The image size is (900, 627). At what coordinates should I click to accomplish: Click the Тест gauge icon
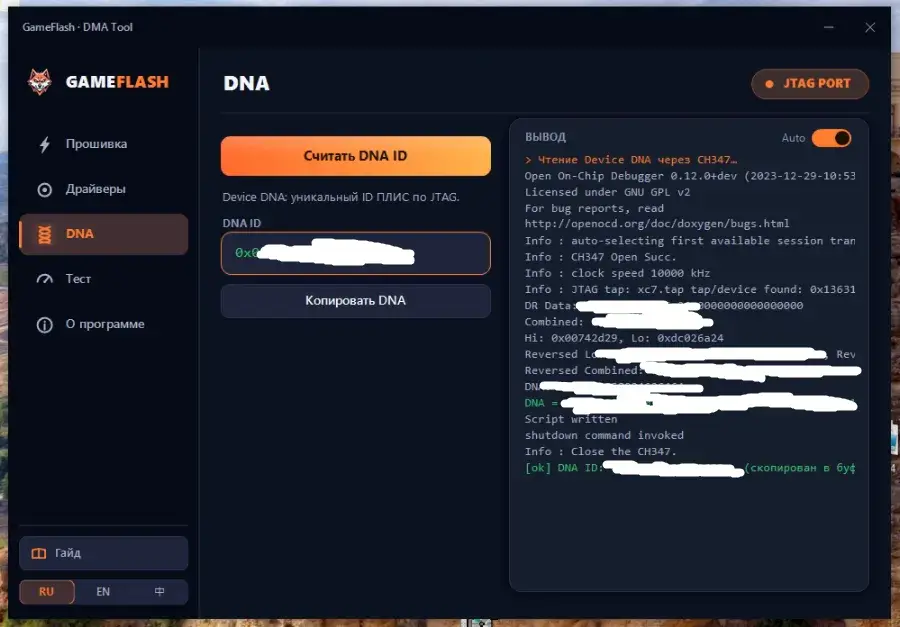click(x=44, y=279)
